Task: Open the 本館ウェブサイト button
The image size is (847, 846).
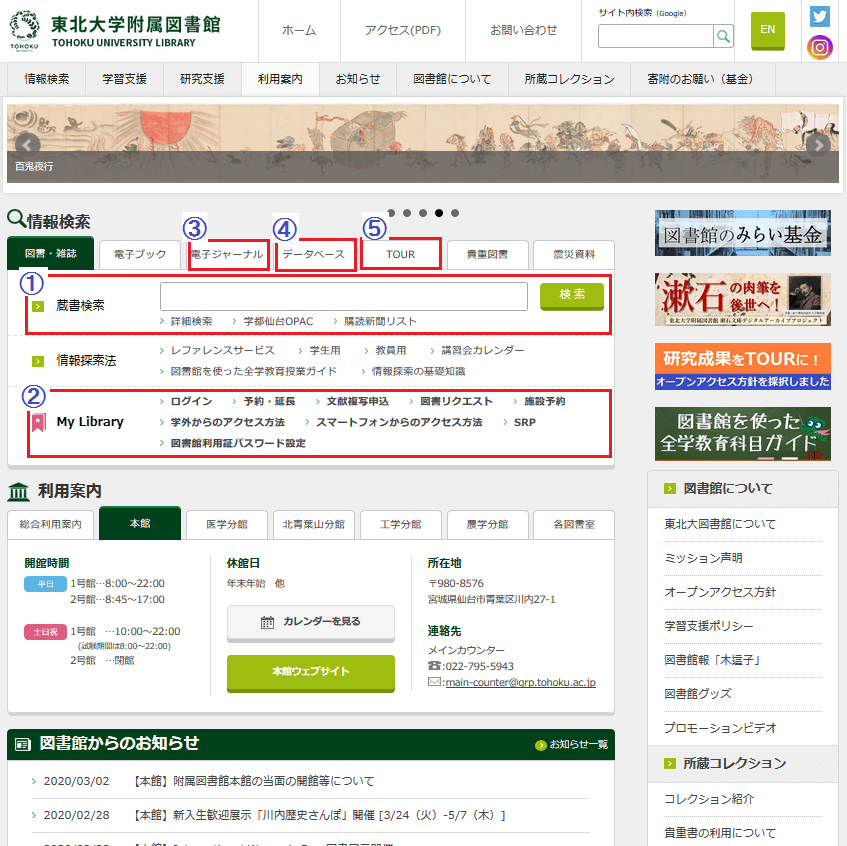Action: coord(310,671)
